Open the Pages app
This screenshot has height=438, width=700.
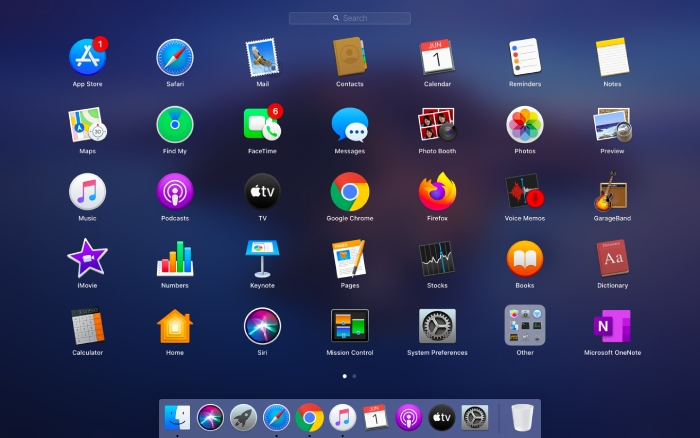click(x=350, y=259)
